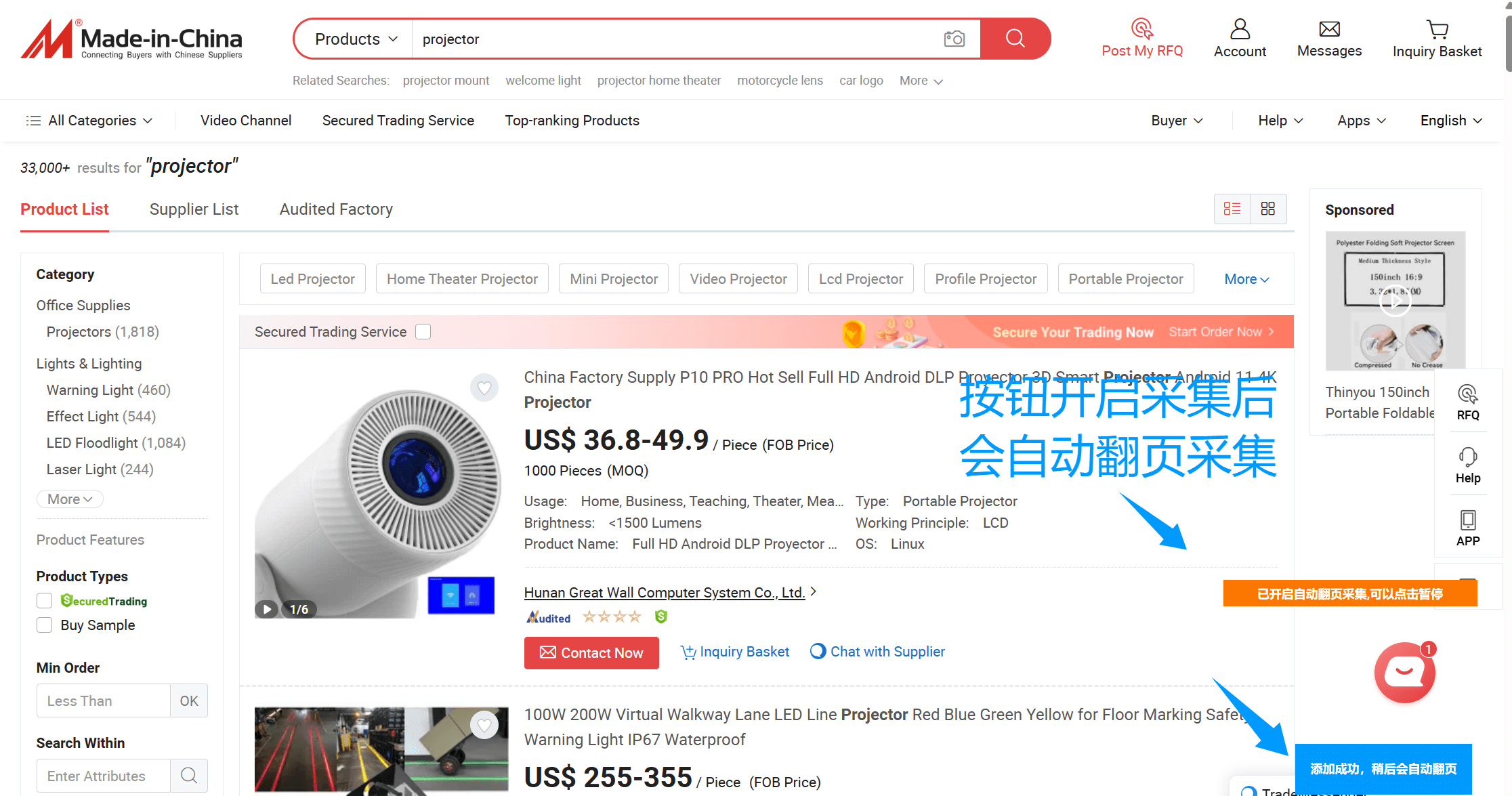Open the Help dropdown menu
This screenshot has width=1512, height=796.
tap(1280, 121)
